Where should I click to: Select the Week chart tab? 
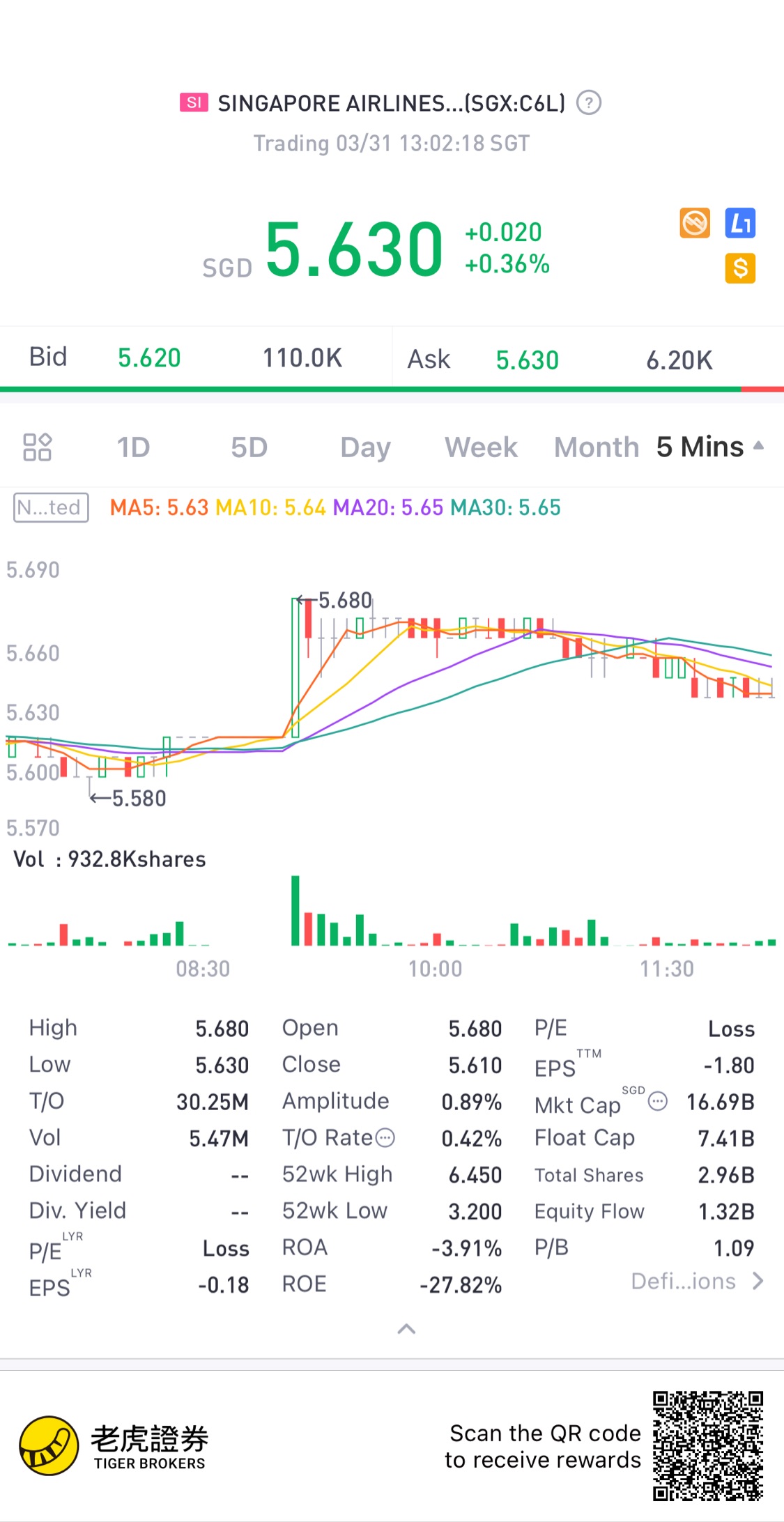(x=481, y=447)
